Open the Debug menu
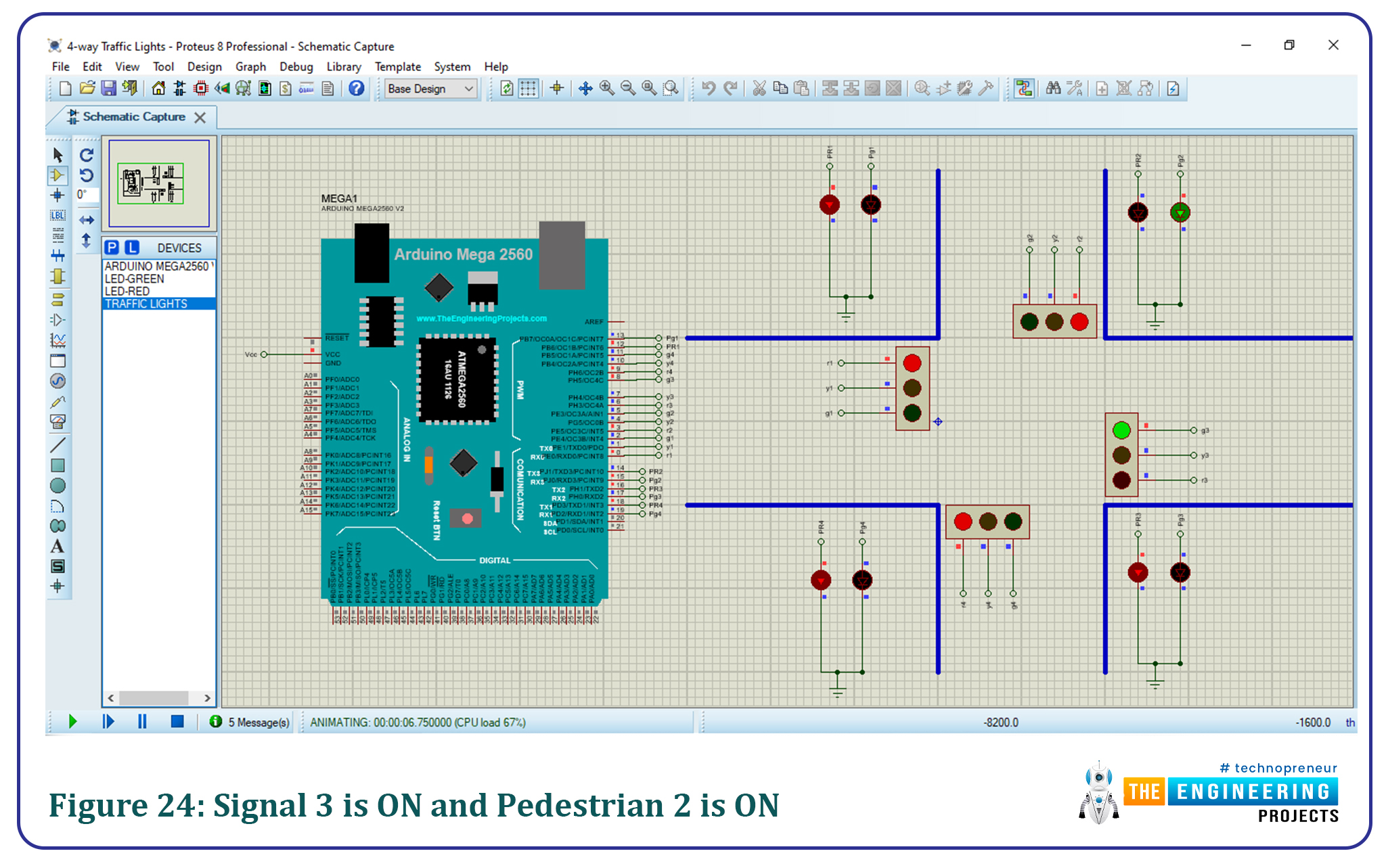This screenshot has width=1386, height=868. click(296, 66)
